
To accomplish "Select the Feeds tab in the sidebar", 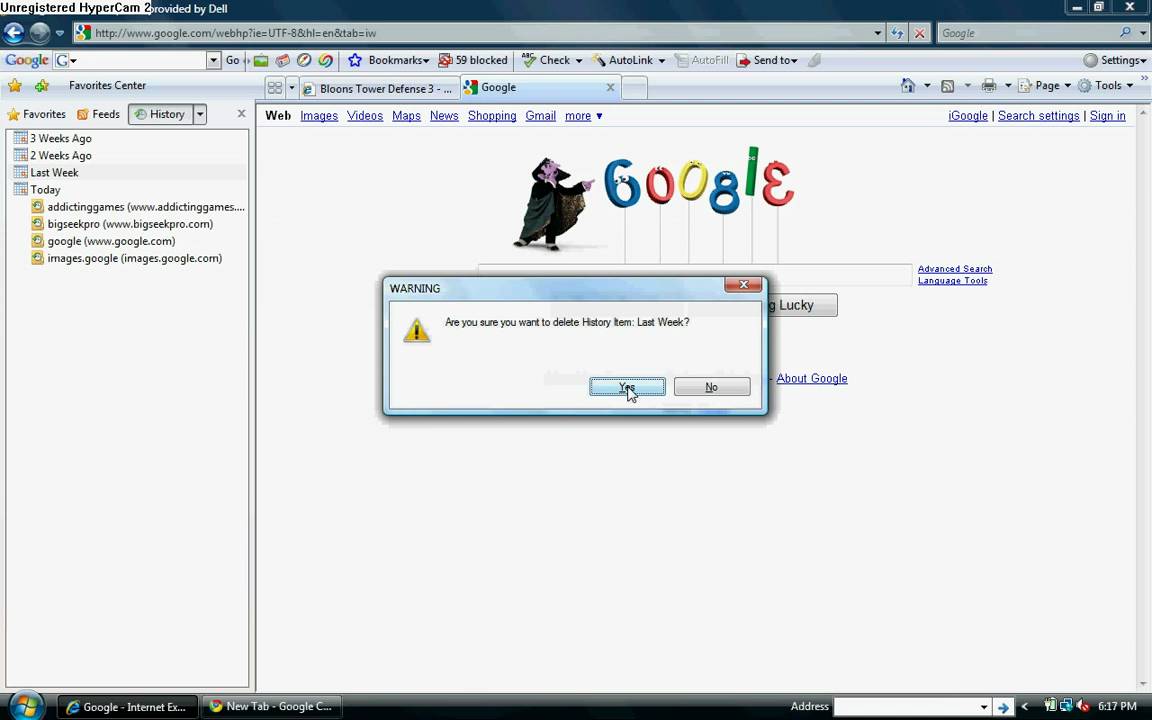I will click(98, 114).
